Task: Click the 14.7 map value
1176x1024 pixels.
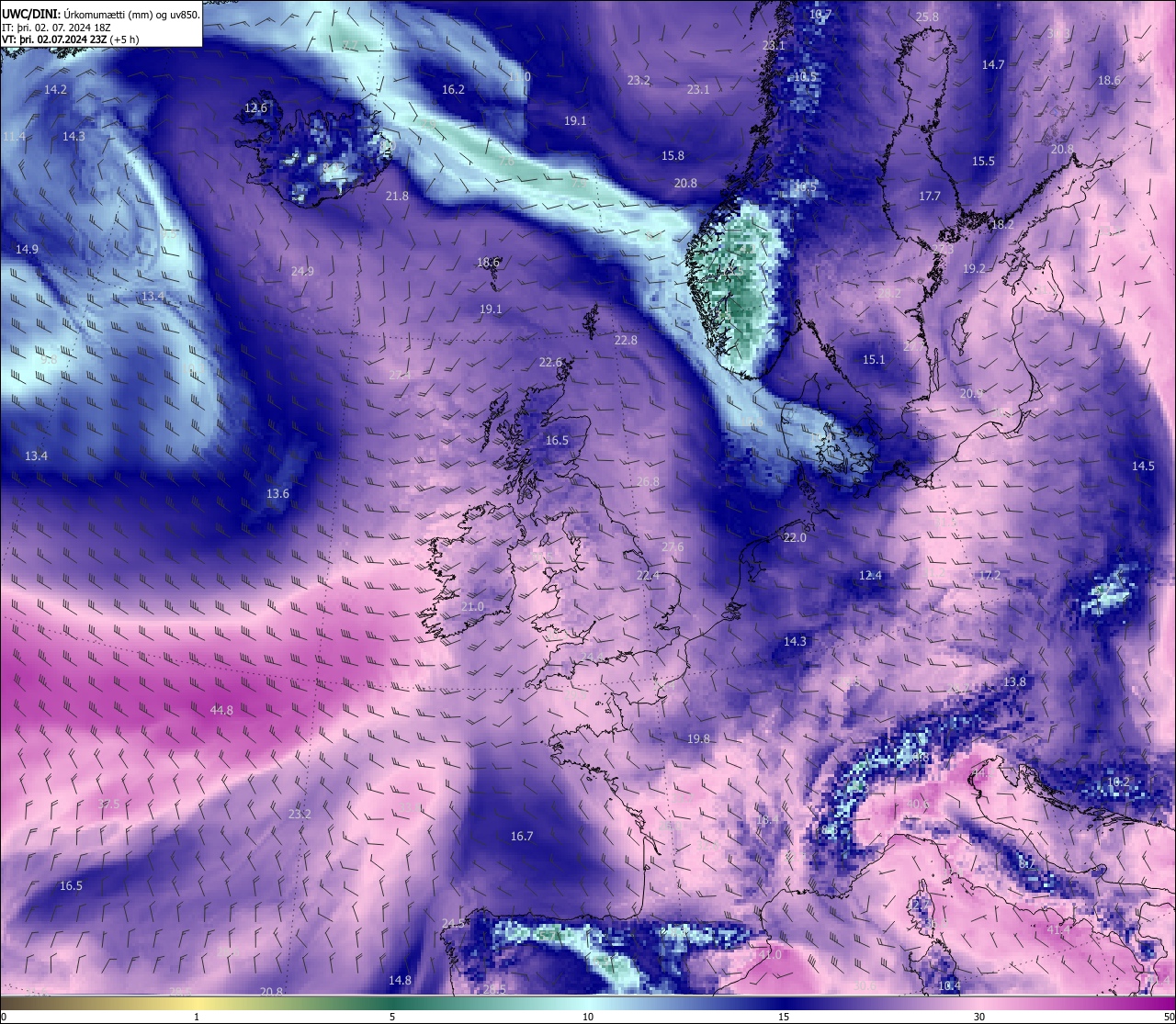Action: pos(993,64)
